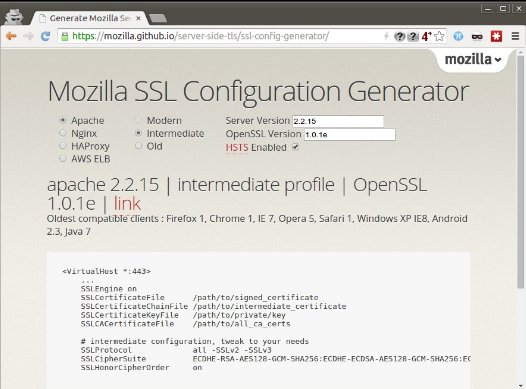Click the OpenSSL Version input field
Screen dimensions: 526x389
(x=350, y=134)
